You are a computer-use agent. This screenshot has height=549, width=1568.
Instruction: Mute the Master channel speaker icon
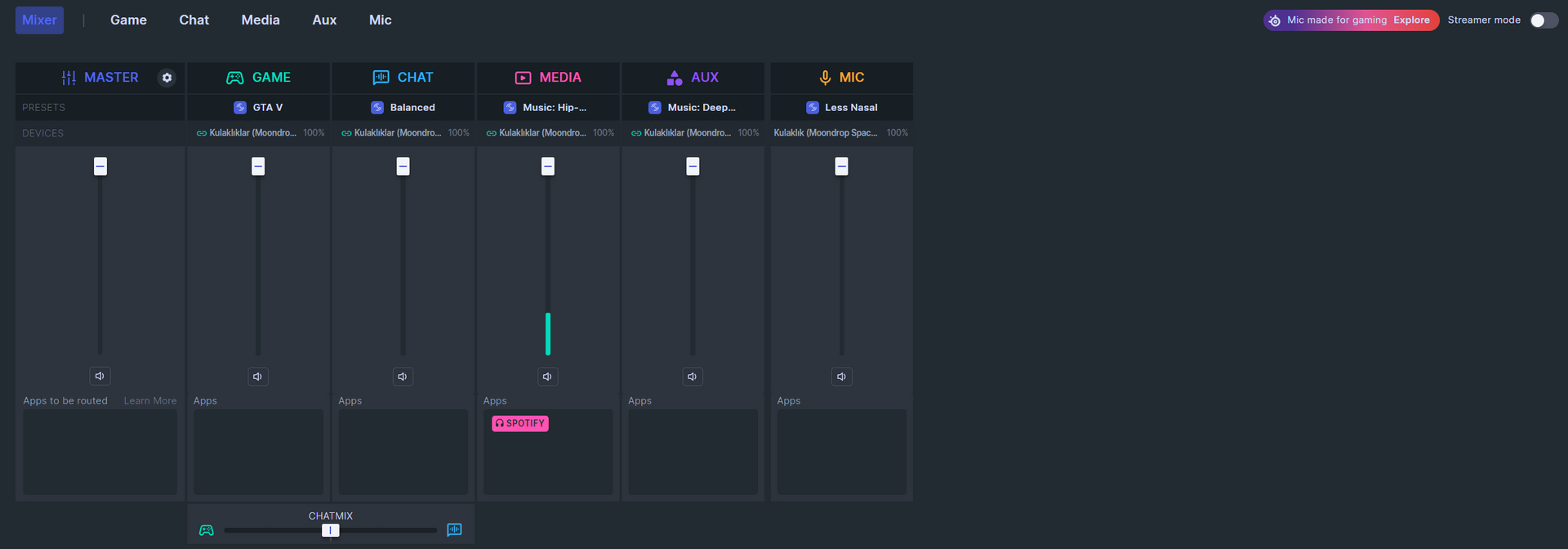point(100,376)
